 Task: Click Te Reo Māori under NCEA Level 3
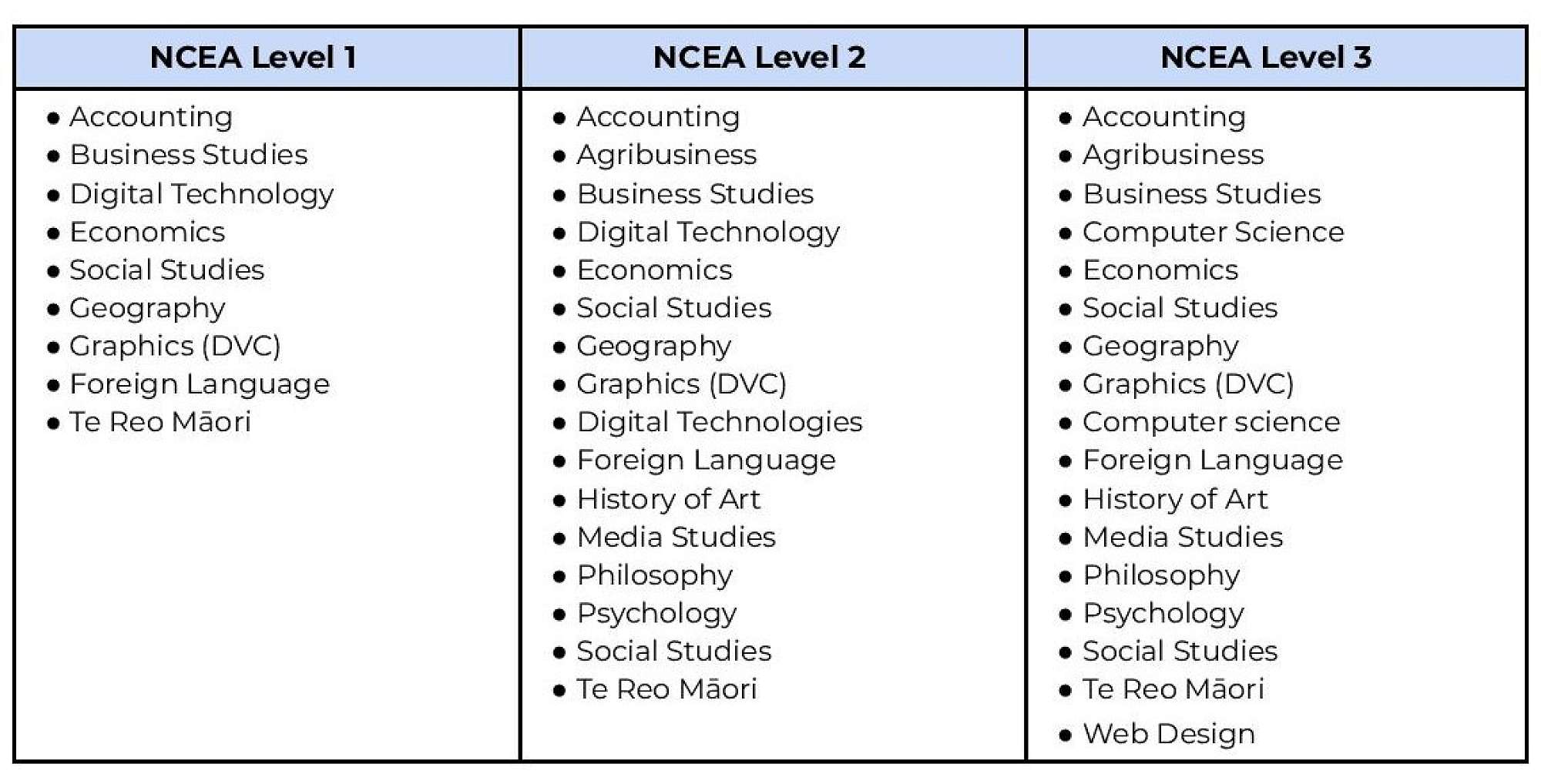[x=1173, y=689]
